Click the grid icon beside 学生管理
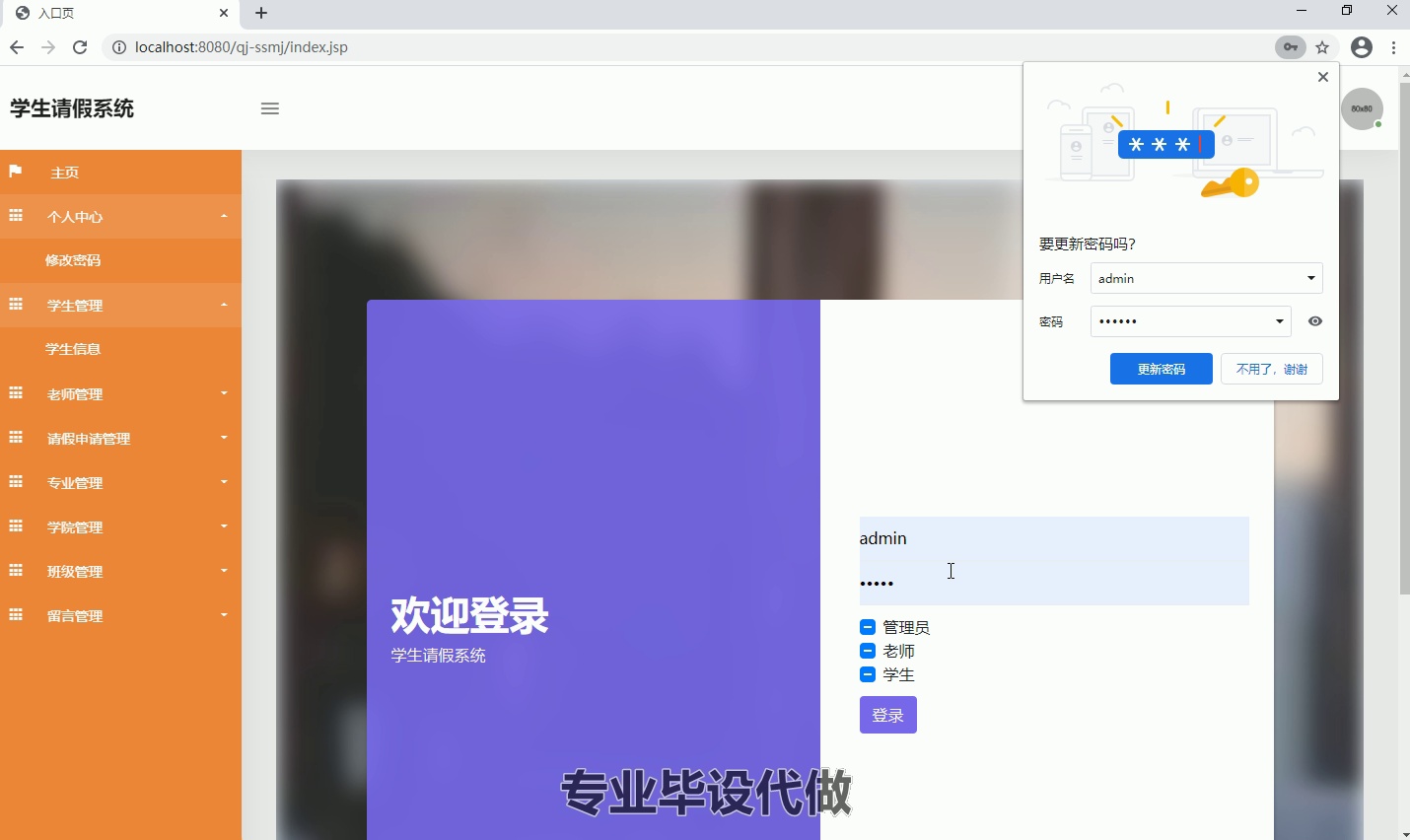Image resolution: width=1410 pixels, height=840 pixels. tap(16, 305)
